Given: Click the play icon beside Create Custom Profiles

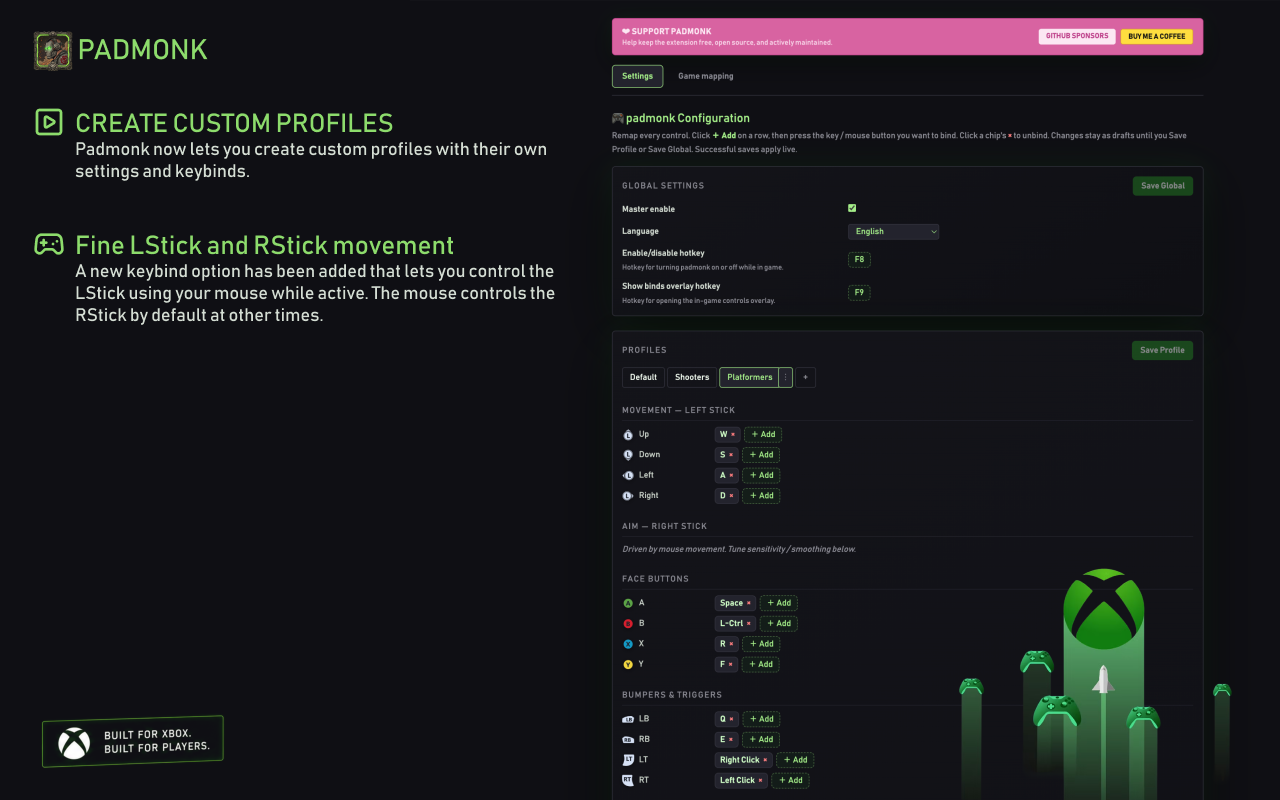Looking at the screenshot, I should (49, 122).
